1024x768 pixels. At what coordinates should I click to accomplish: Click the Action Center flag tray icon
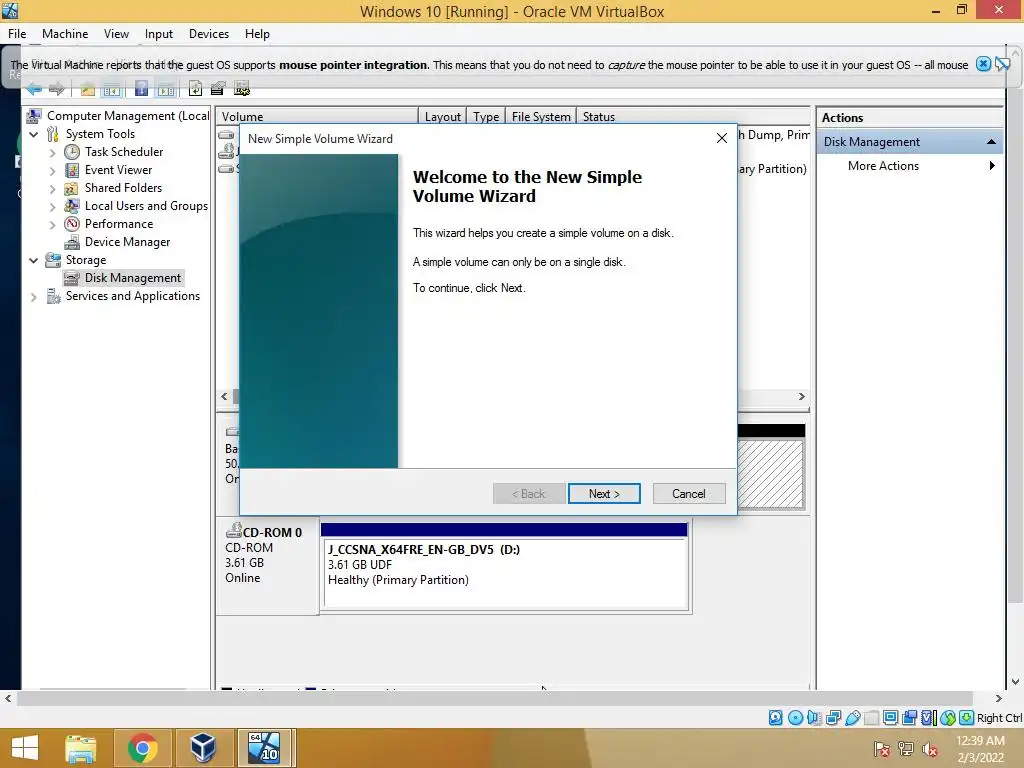point(881,749)
